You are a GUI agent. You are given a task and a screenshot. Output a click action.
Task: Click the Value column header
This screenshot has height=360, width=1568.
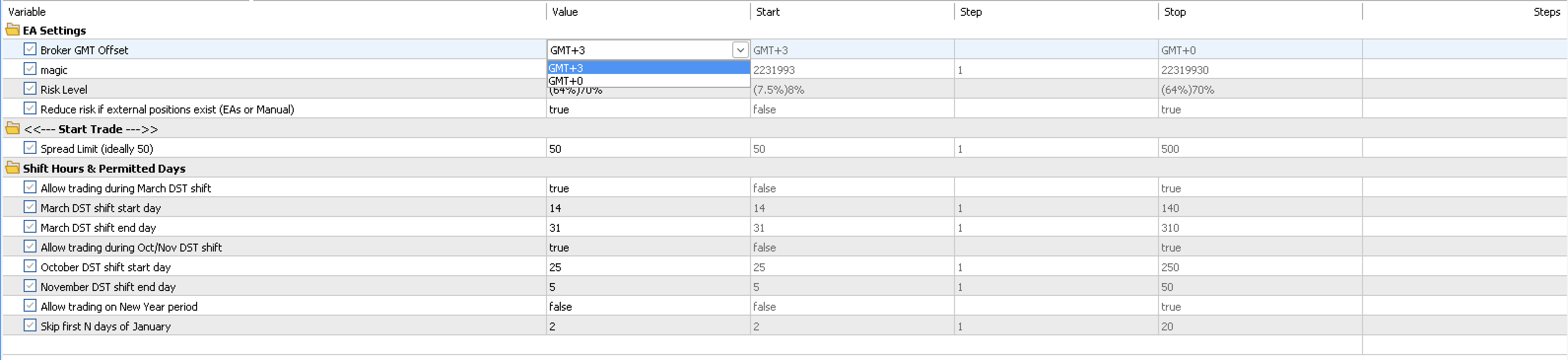(x=565, y=11)
